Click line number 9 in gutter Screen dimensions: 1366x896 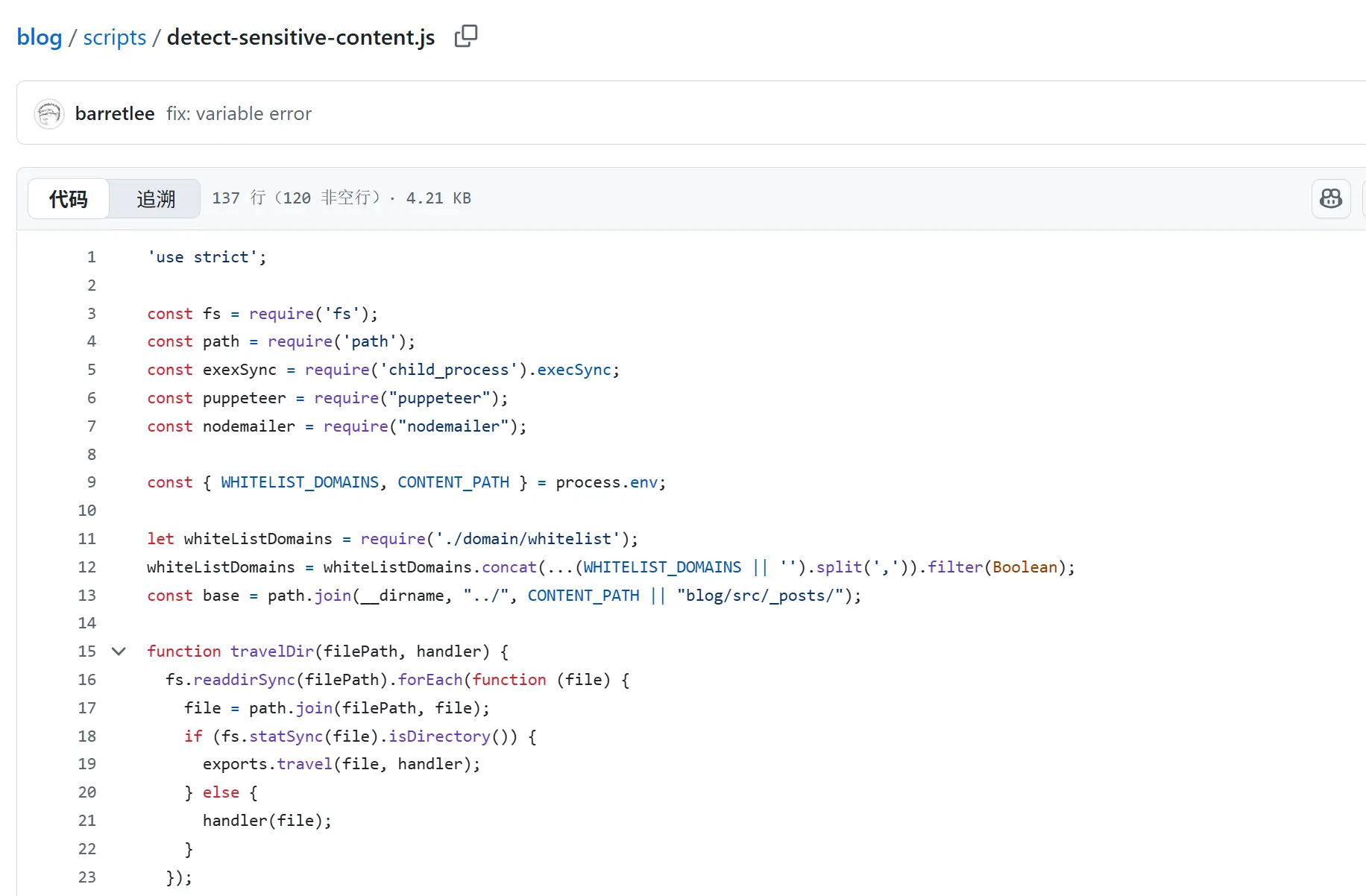pos(92,482)
